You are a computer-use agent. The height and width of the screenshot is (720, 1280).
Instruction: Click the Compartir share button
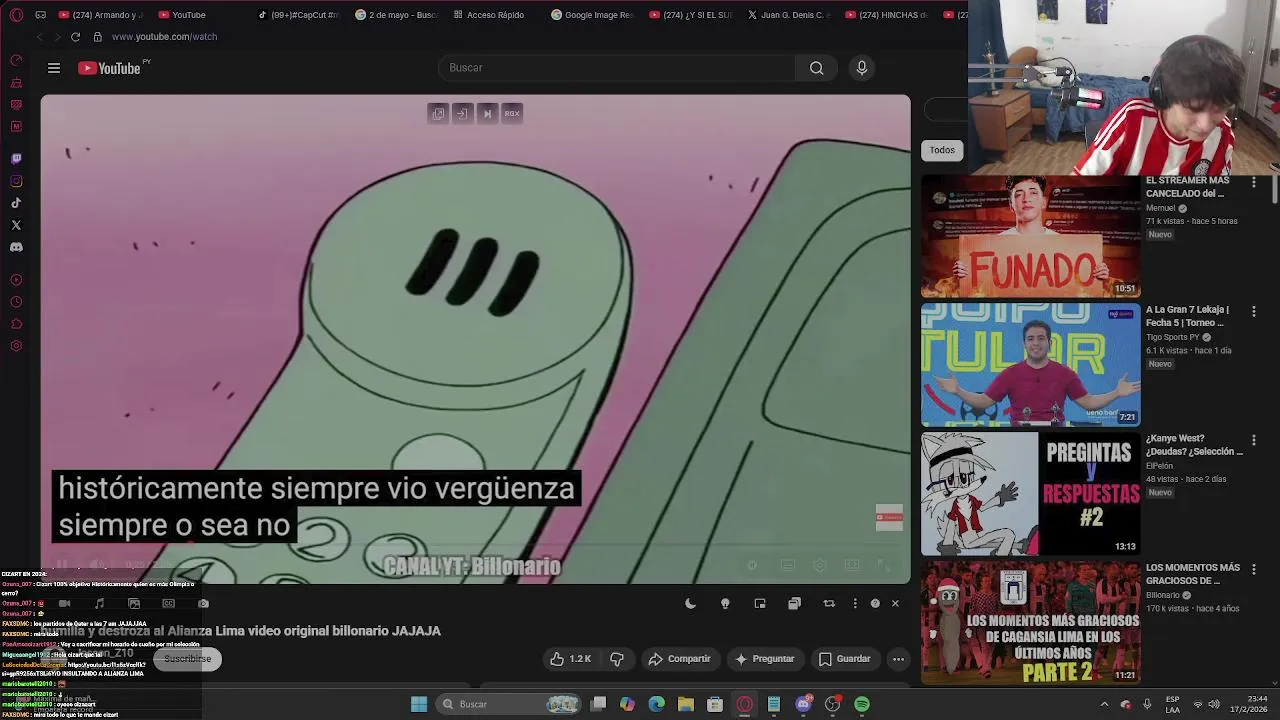tap(679, 659)
